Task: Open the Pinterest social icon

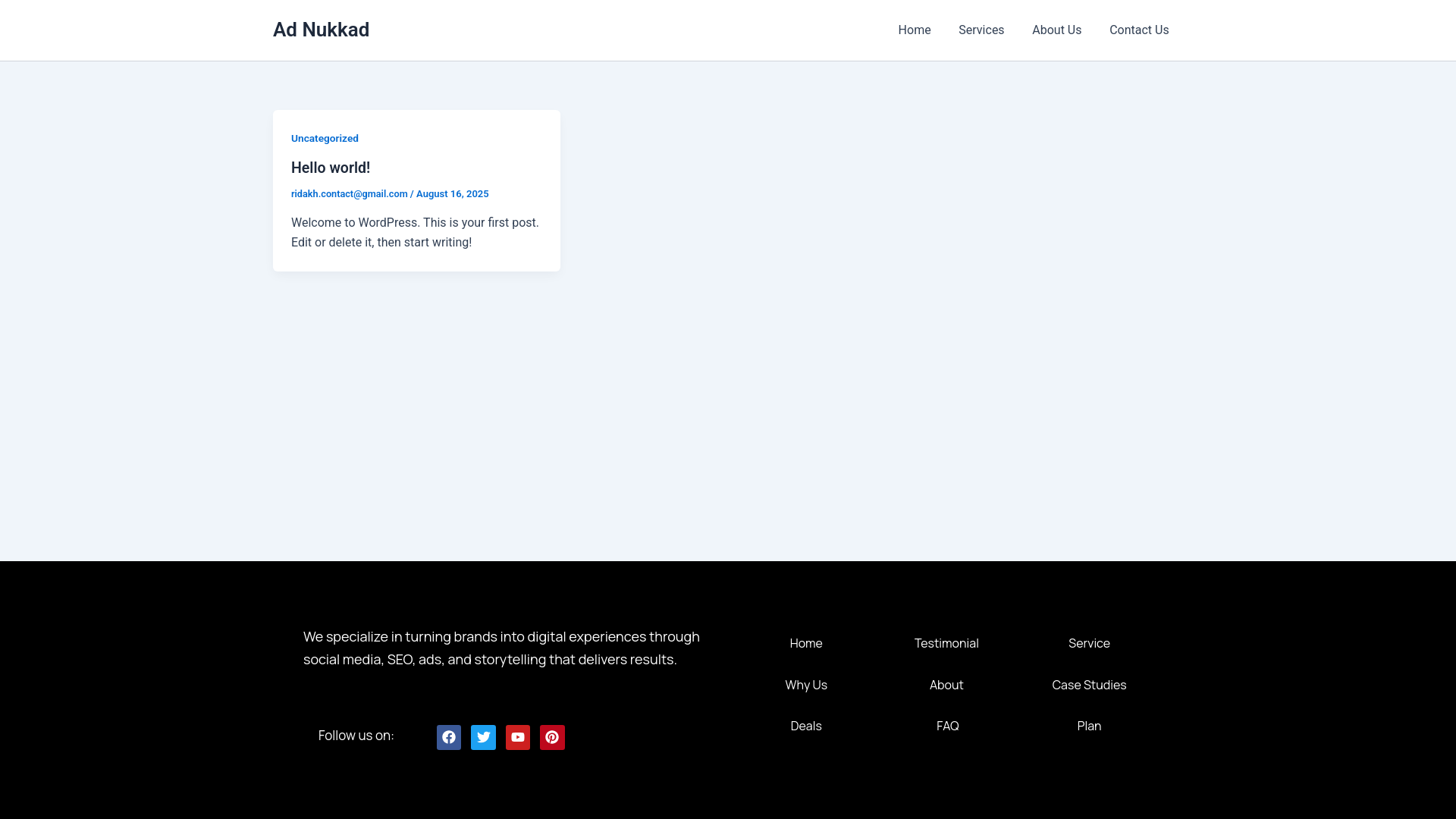Action: 552,737
